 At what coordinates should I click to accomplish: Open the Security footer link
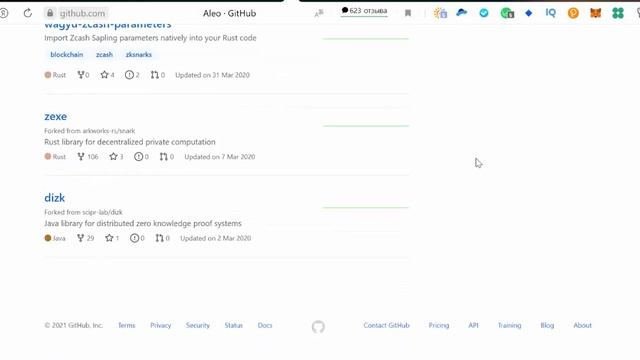[x=198, y=326]
